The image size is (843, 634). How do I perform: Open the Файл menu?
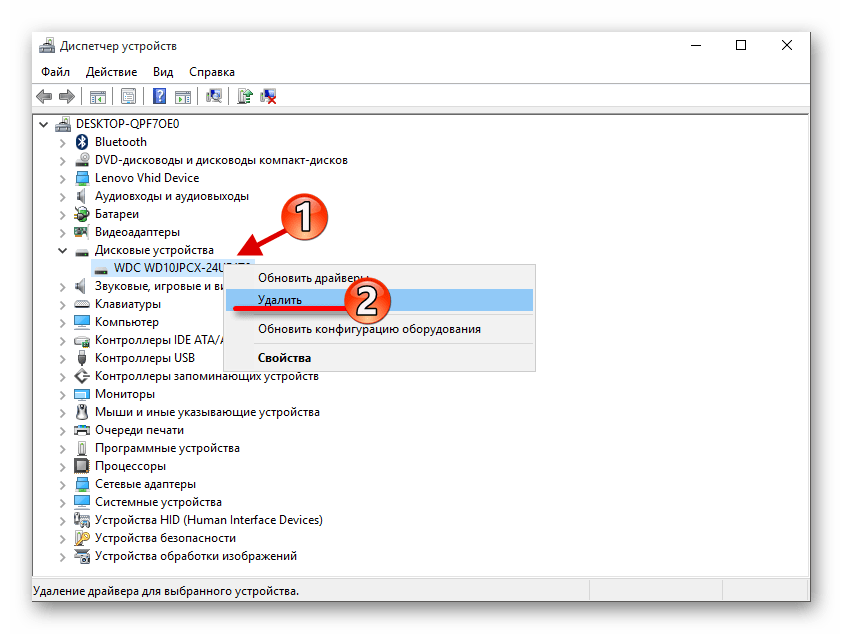(55, 72)
